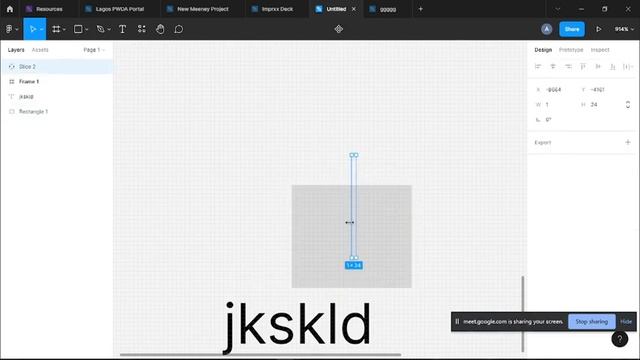640x360 pixels.
Task: Click the X position field
Action: (x=555, y=89)
